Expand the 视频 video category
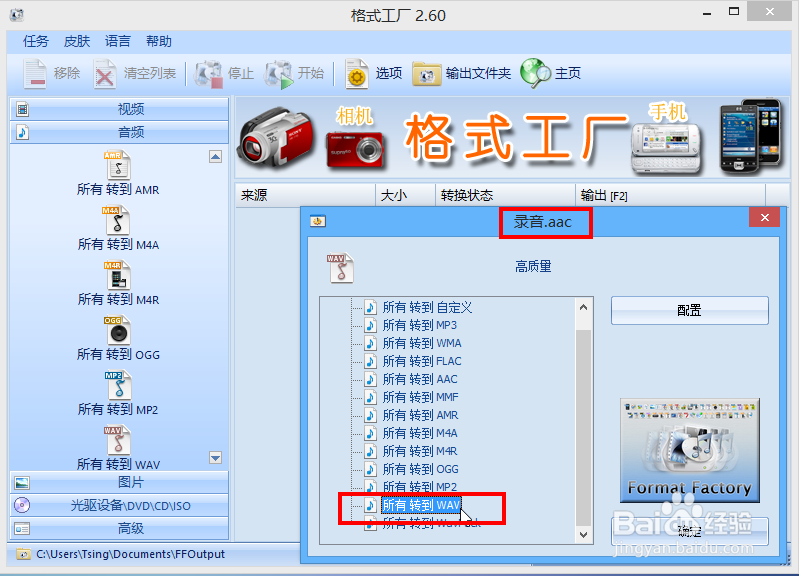The image size is (799, 576). pos(119,109)
